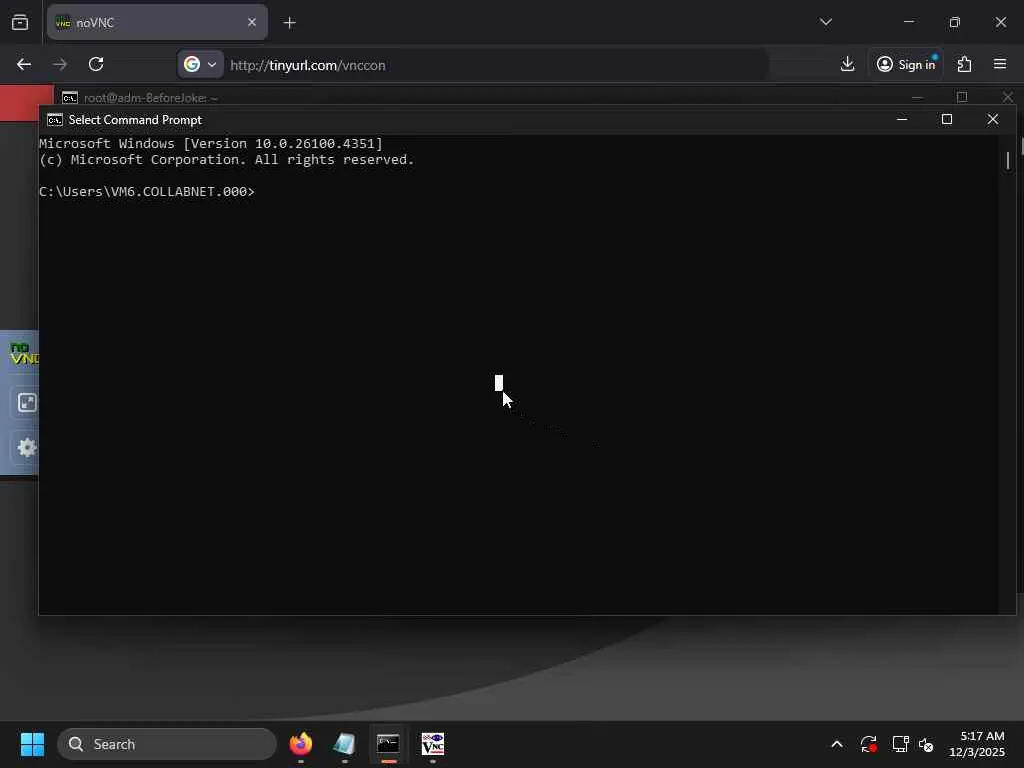Image resolution: width=1024 pixels, height=768 pixels.
Task: Open a new browser tab
Action: click(289, 23)
